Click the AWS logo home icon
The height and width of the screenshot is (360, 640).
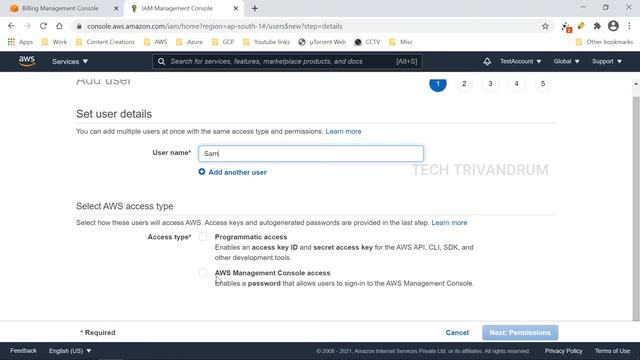27,61
